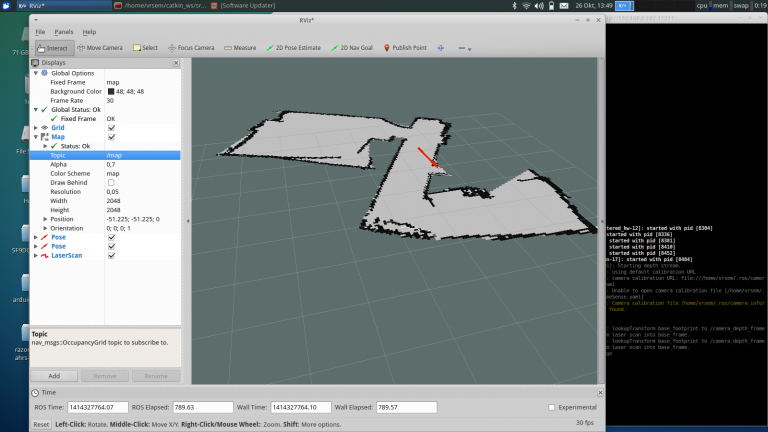Choose the Select tool
Viewport: 768px width, 432px height.
tap(145, 48)
